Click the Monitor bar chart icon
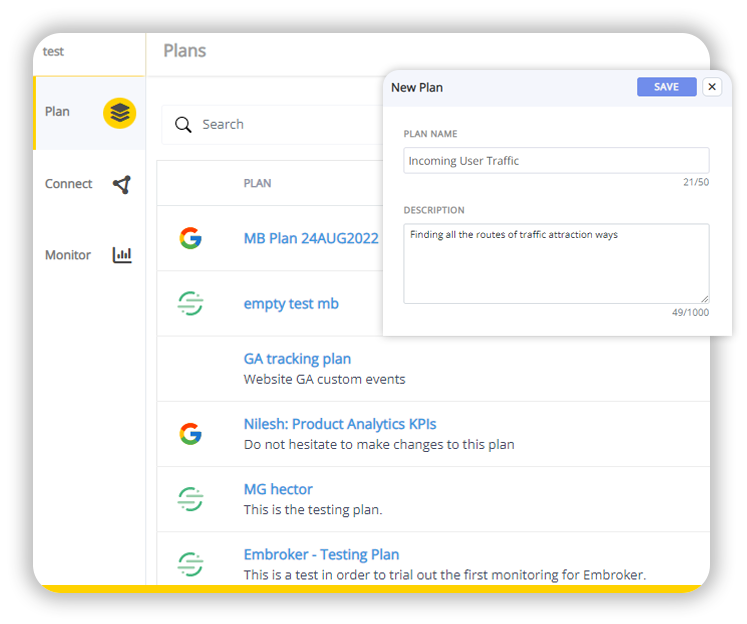The height and width of the screenshot is (624, 747). [122, 256]
